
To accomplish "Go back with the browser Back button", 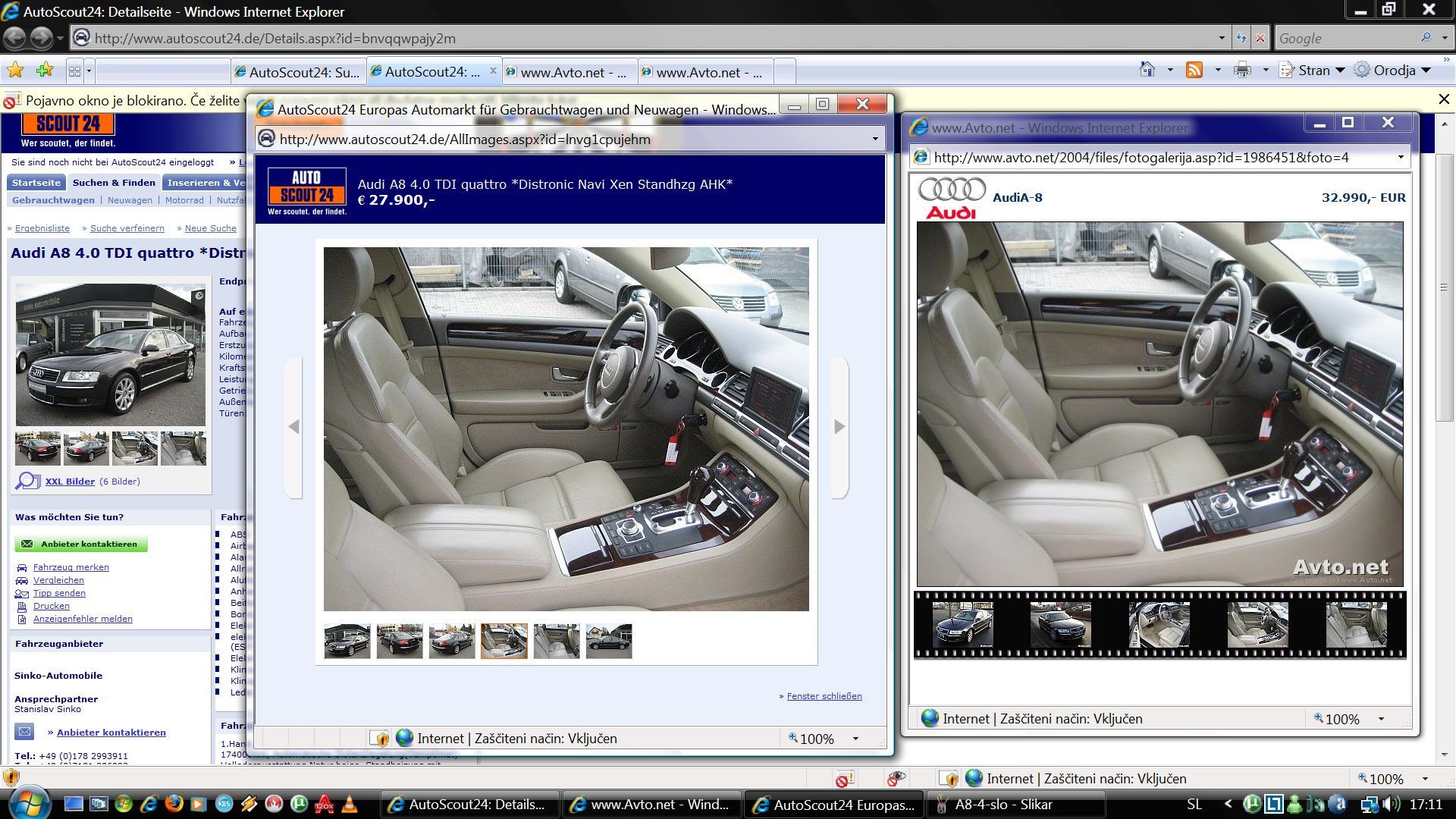I will pos(15,37).
